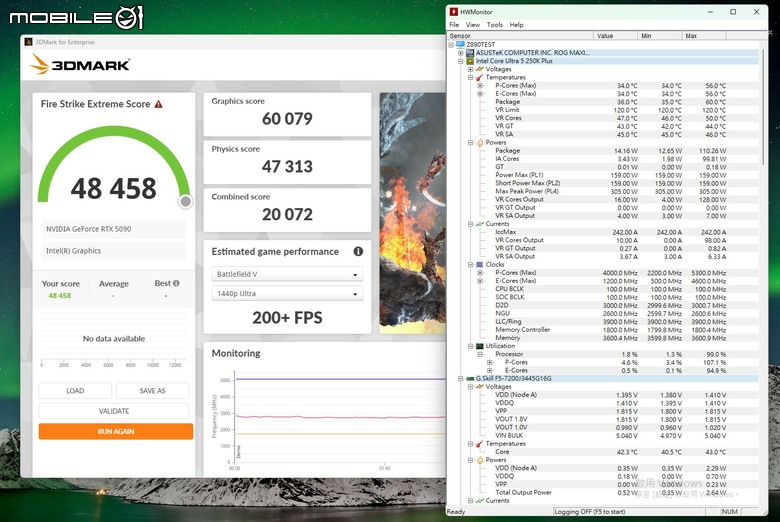
Task: Collapse the Clocks group
Action: [x=470, y=264]
